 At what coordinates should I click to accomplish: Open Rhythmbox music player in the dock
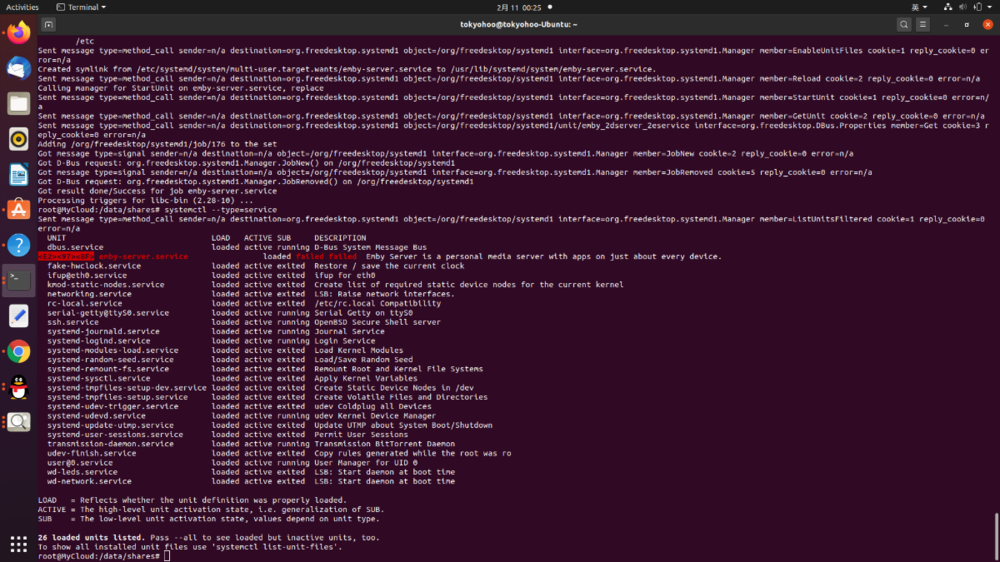click(x=18, y=139)
